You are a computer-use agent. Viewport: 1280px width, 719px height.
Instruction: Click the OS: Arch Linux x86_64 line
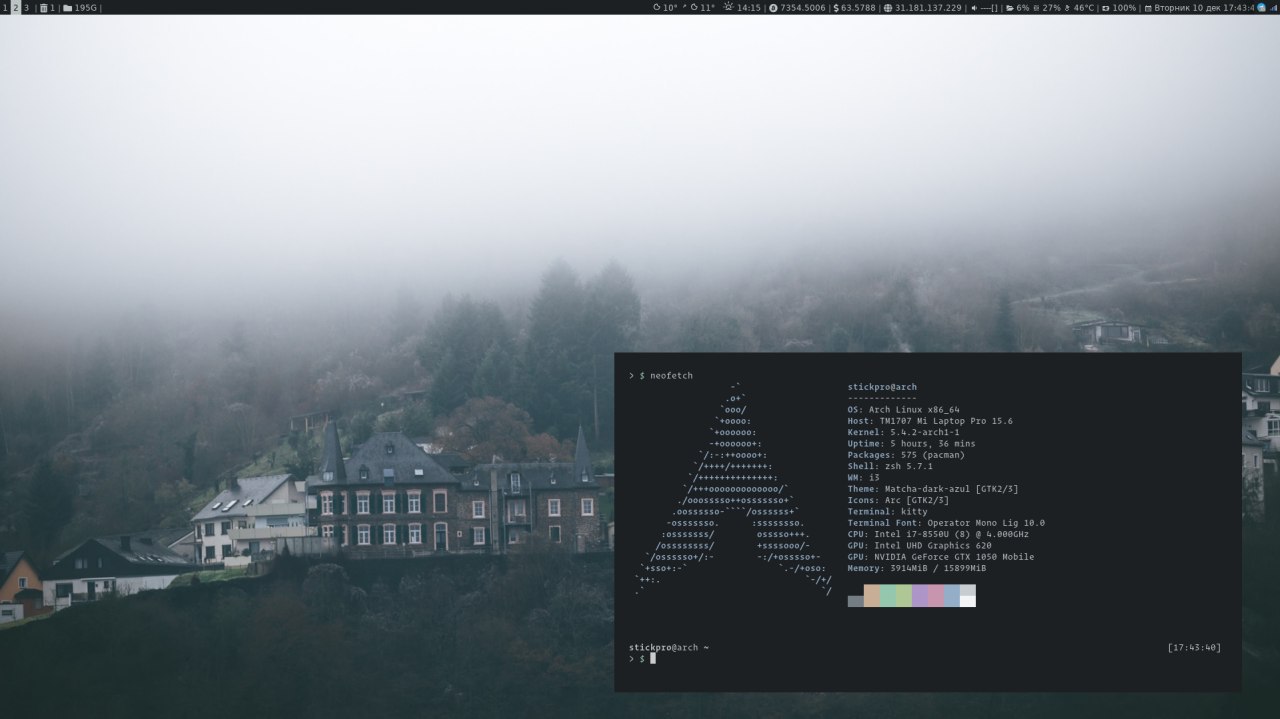click(903, 410)
